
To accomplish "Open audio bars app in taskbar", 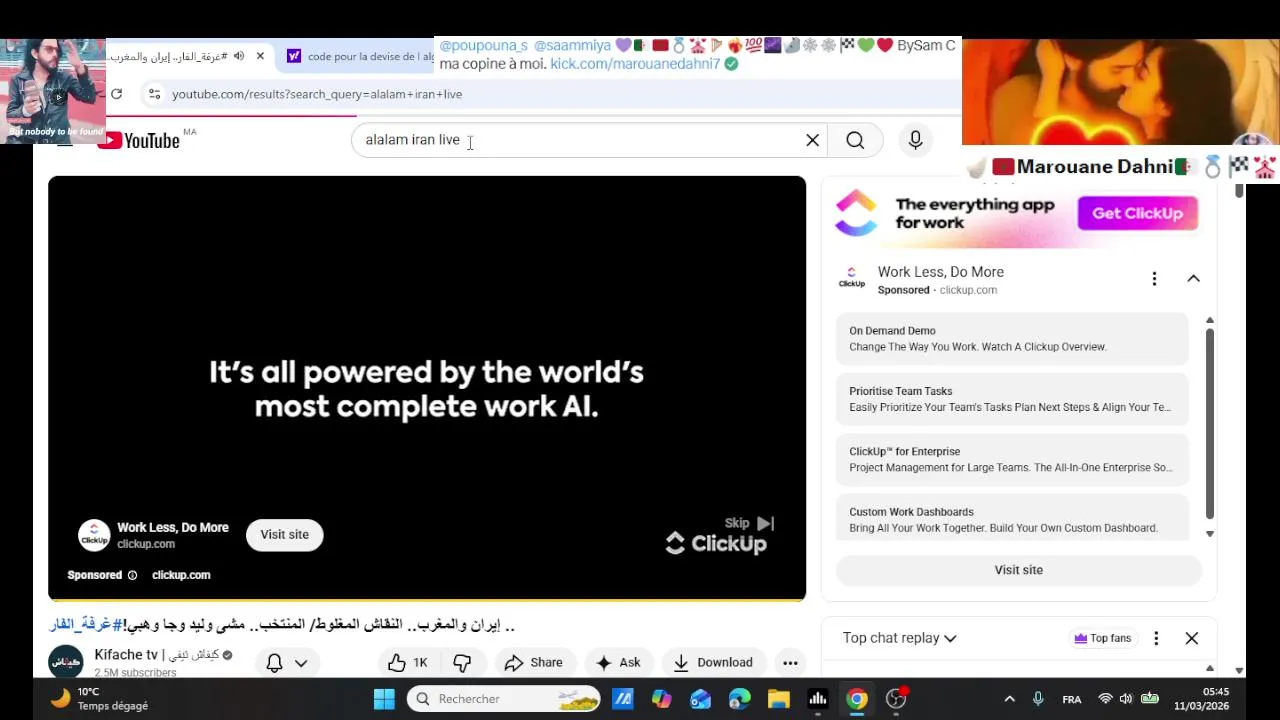I will [x=817, y=699].
